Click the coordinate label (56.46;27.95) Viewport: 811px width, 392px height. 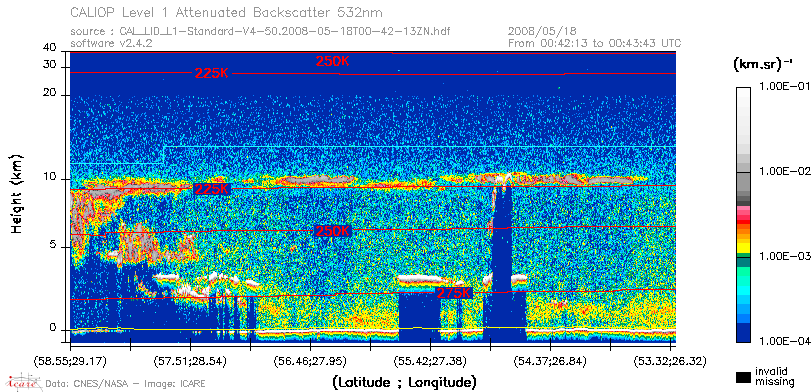(x=310, y=361)
